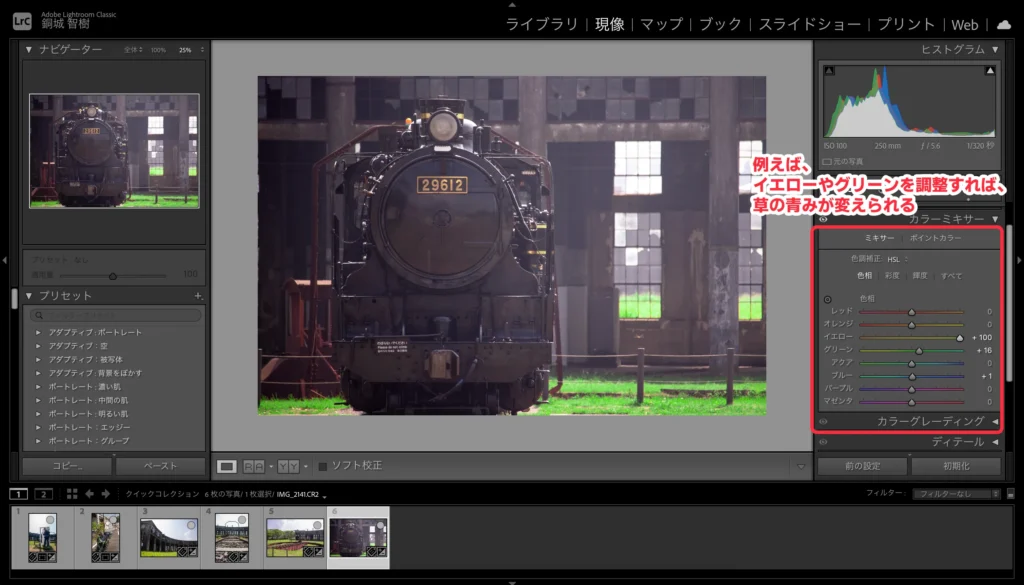Go to previous photo using back arrow
Viewport: 1024px width, 585px height.
coord(89,493)
